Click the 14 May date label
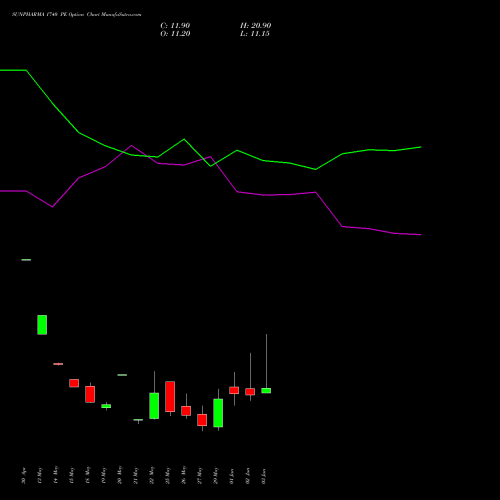 point(55,475)
